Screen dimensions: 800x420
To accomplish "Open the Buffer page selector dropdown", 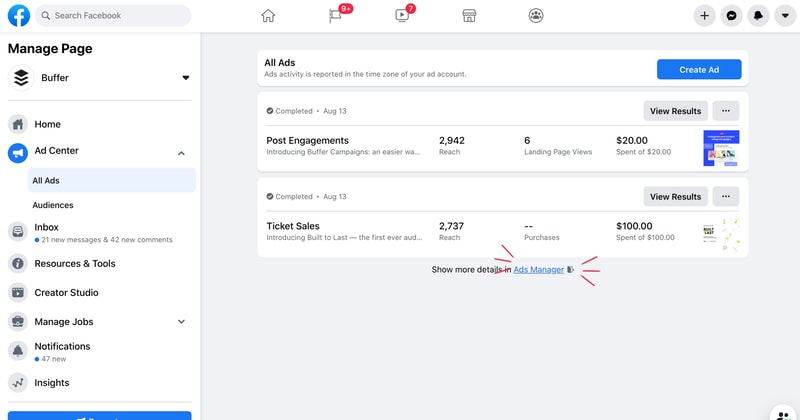I will [185, 78].
